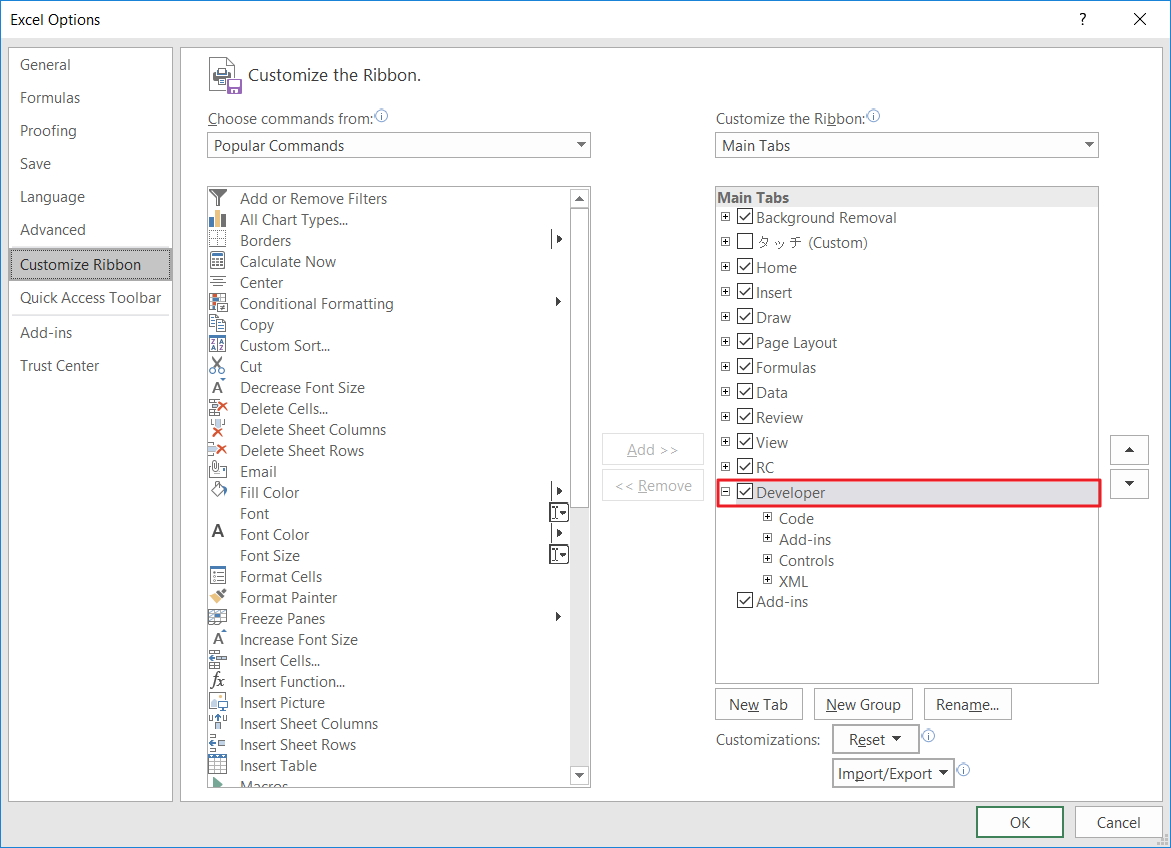Click the Borders command icon

[217, 240]
